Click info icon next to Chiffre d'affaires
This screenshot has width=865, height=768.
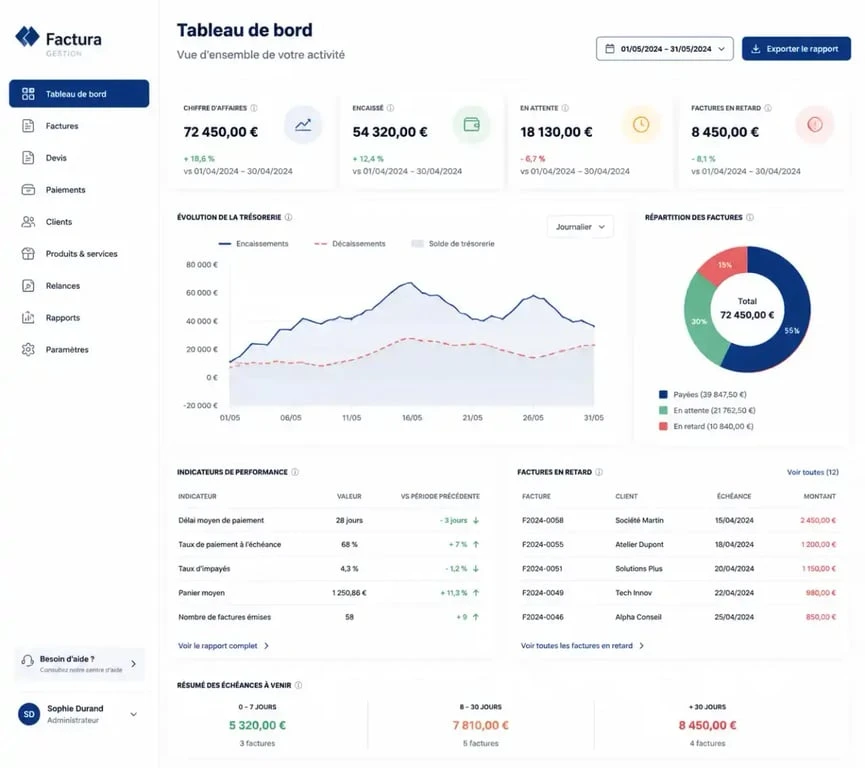click(254, 108)
